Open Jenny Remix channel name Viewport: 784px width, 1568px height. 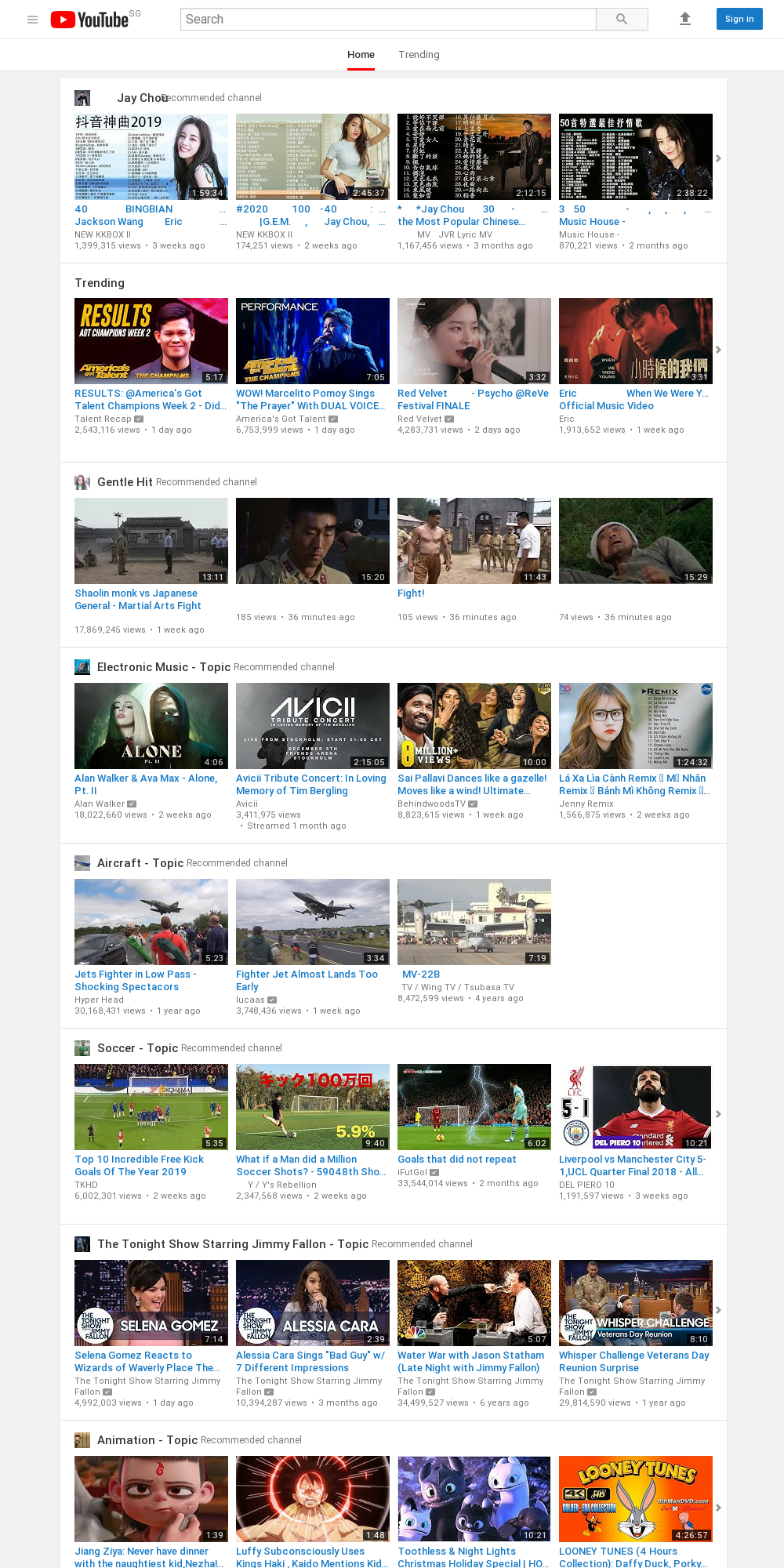click(586, 804)
